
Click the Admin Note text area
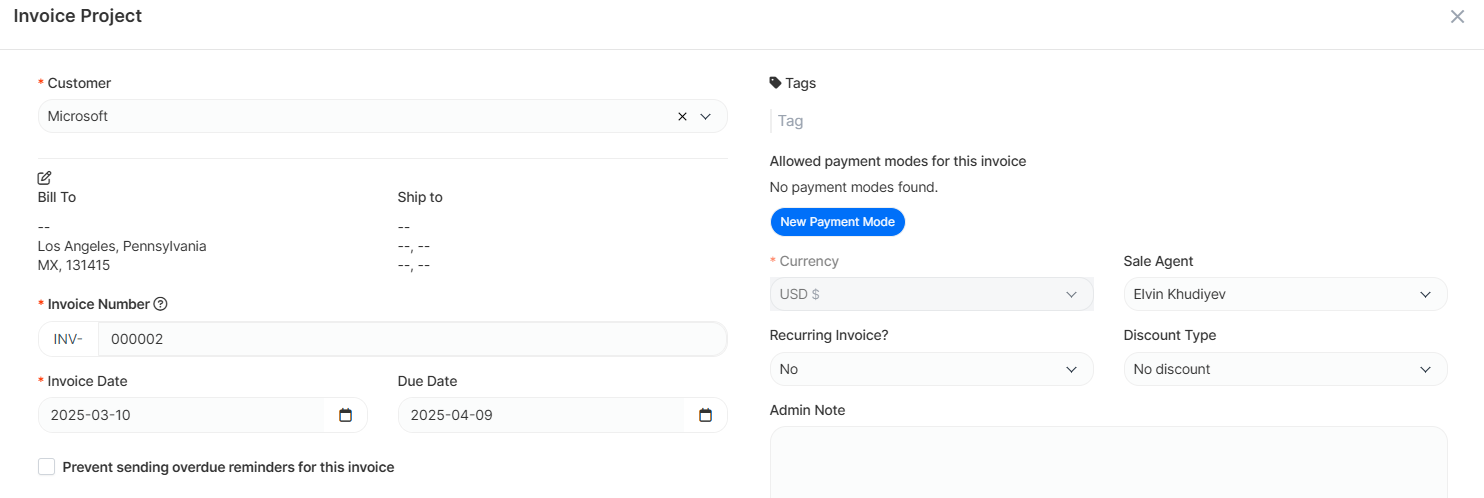click(1108, 462)
